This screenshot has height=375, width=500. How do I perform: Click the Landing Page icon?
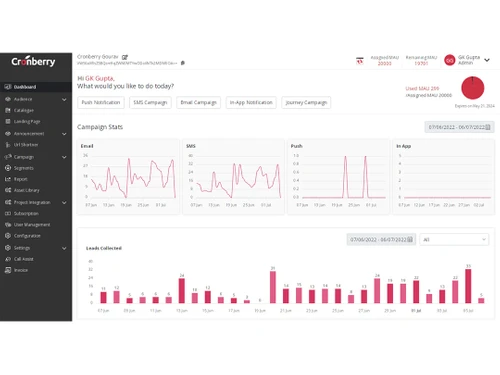(x=8, y=122)
